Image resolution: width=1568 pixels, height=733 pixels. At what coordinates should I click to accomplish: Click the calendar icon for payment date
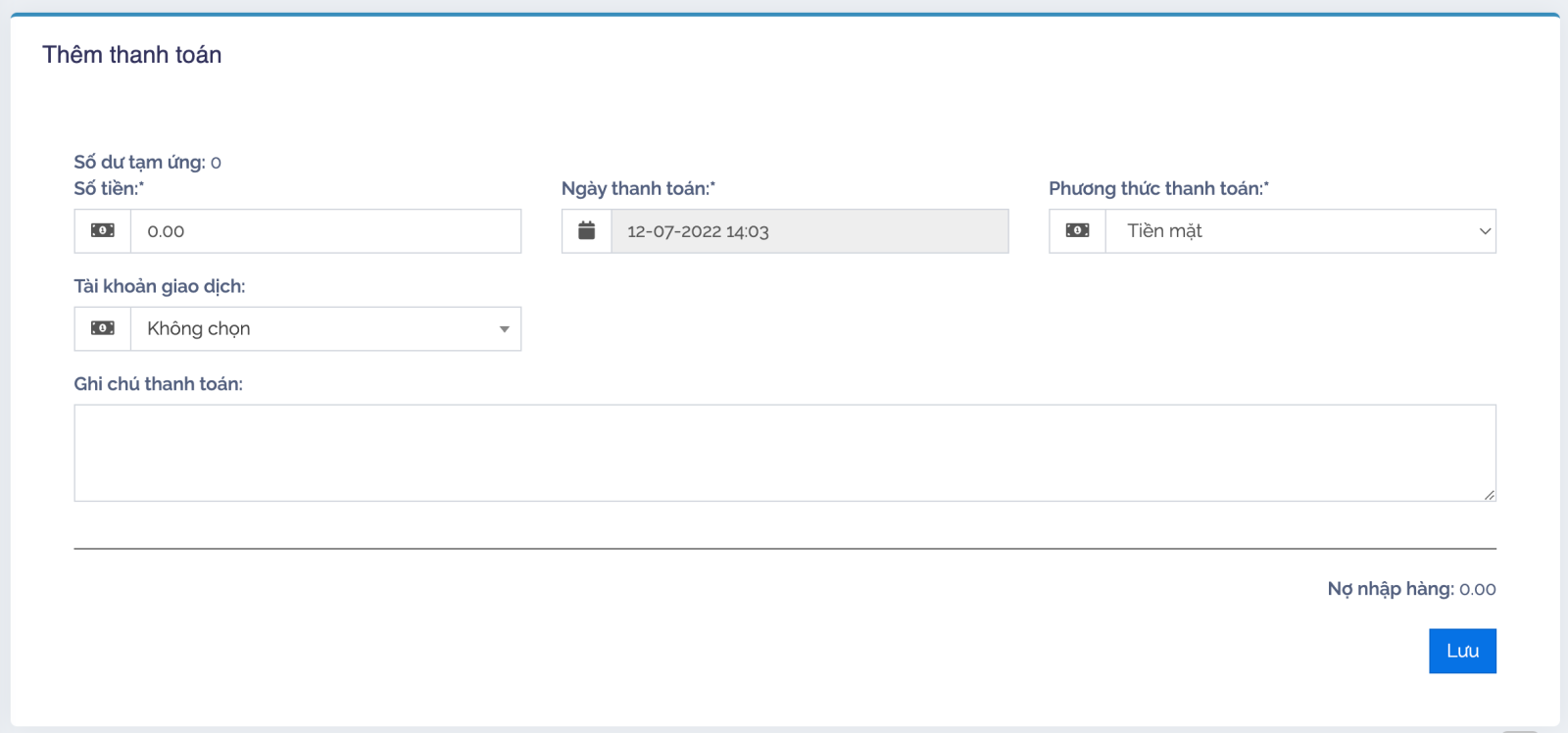587,231
